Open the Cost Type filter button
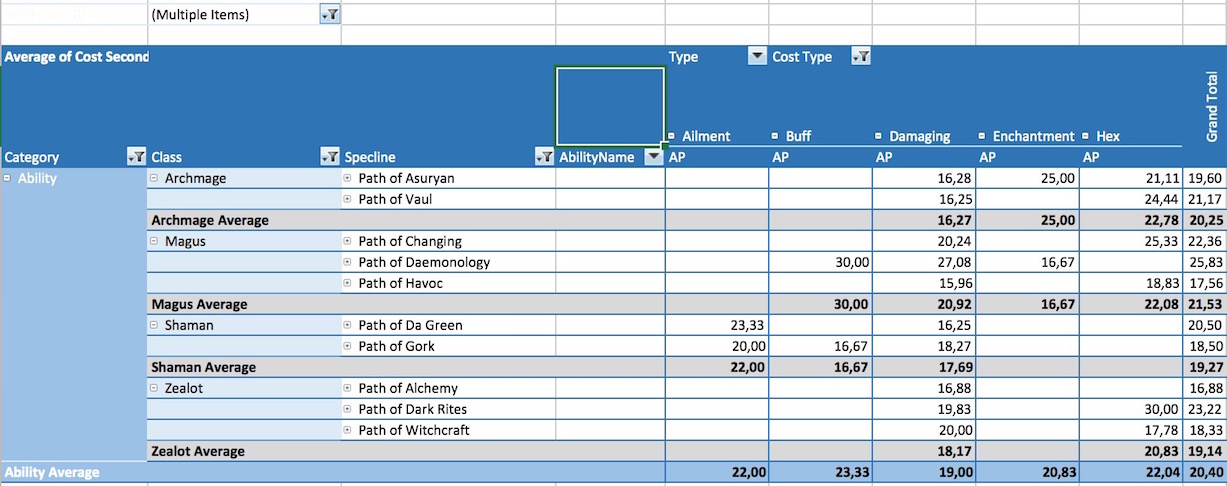The image size is (1227, 486). (860, 57)
